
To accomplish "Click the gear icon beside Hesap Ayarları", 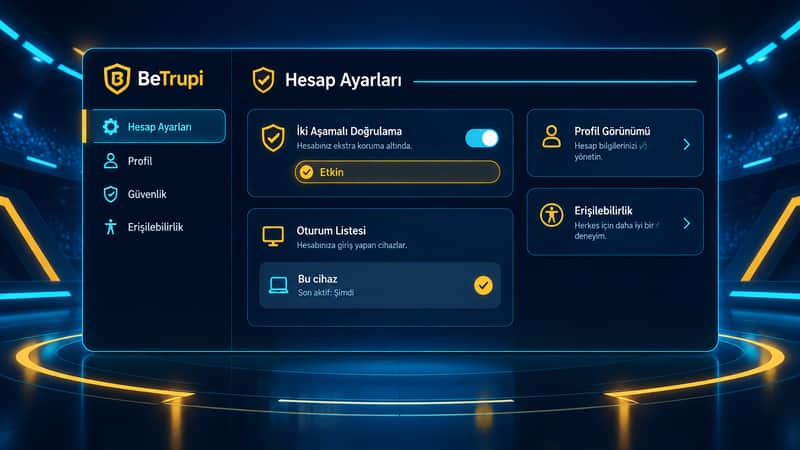I will (x=111, y=127).
